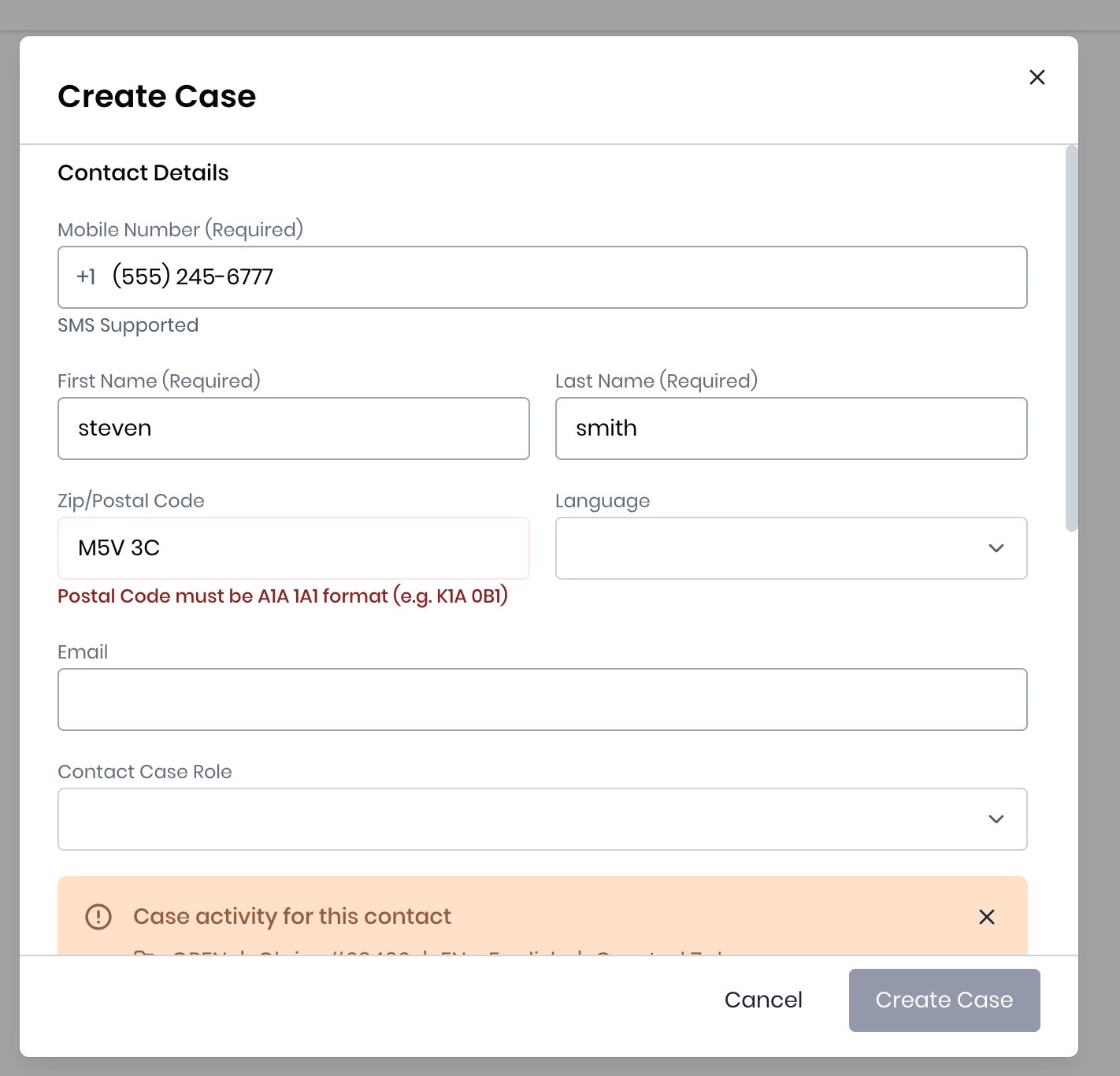Click the Create Case submit button
The width and height of the screenshot is (1120, 1076).
(944, 1000)
